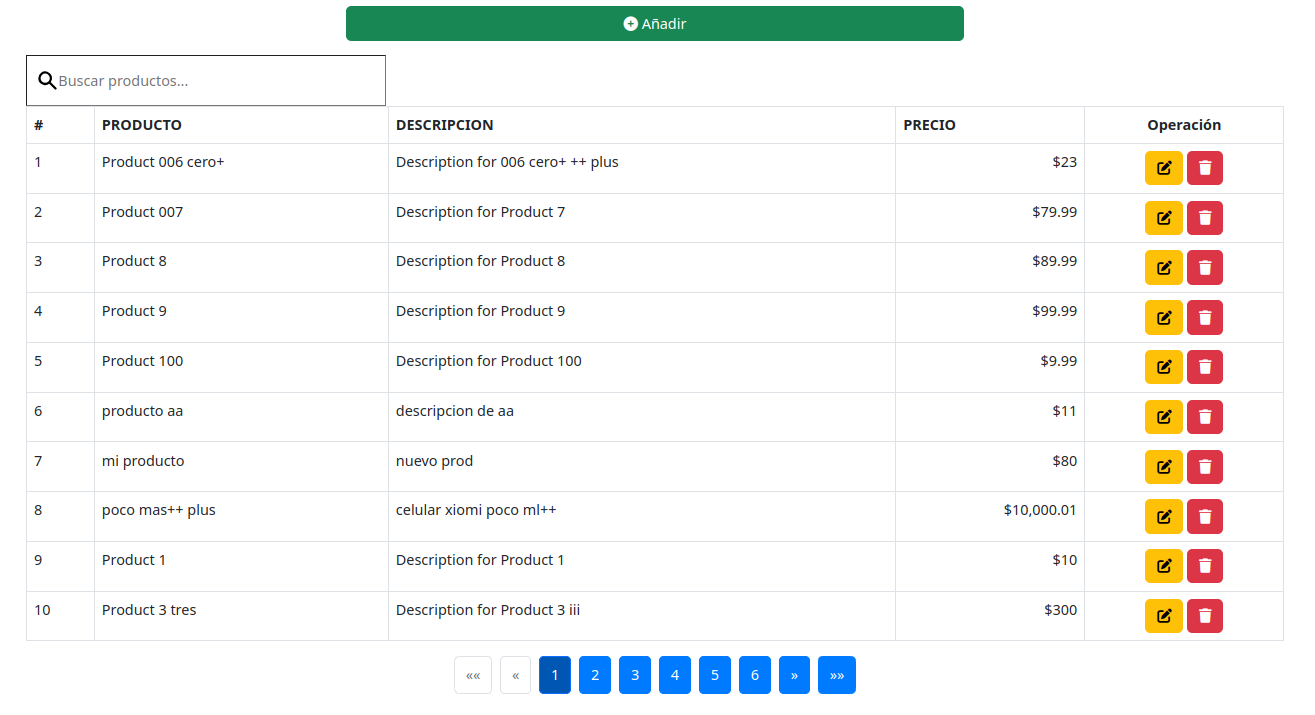Edit the poco mas++ plus row
Screen dimensions: 1315x715
(x=1164, y=516)
